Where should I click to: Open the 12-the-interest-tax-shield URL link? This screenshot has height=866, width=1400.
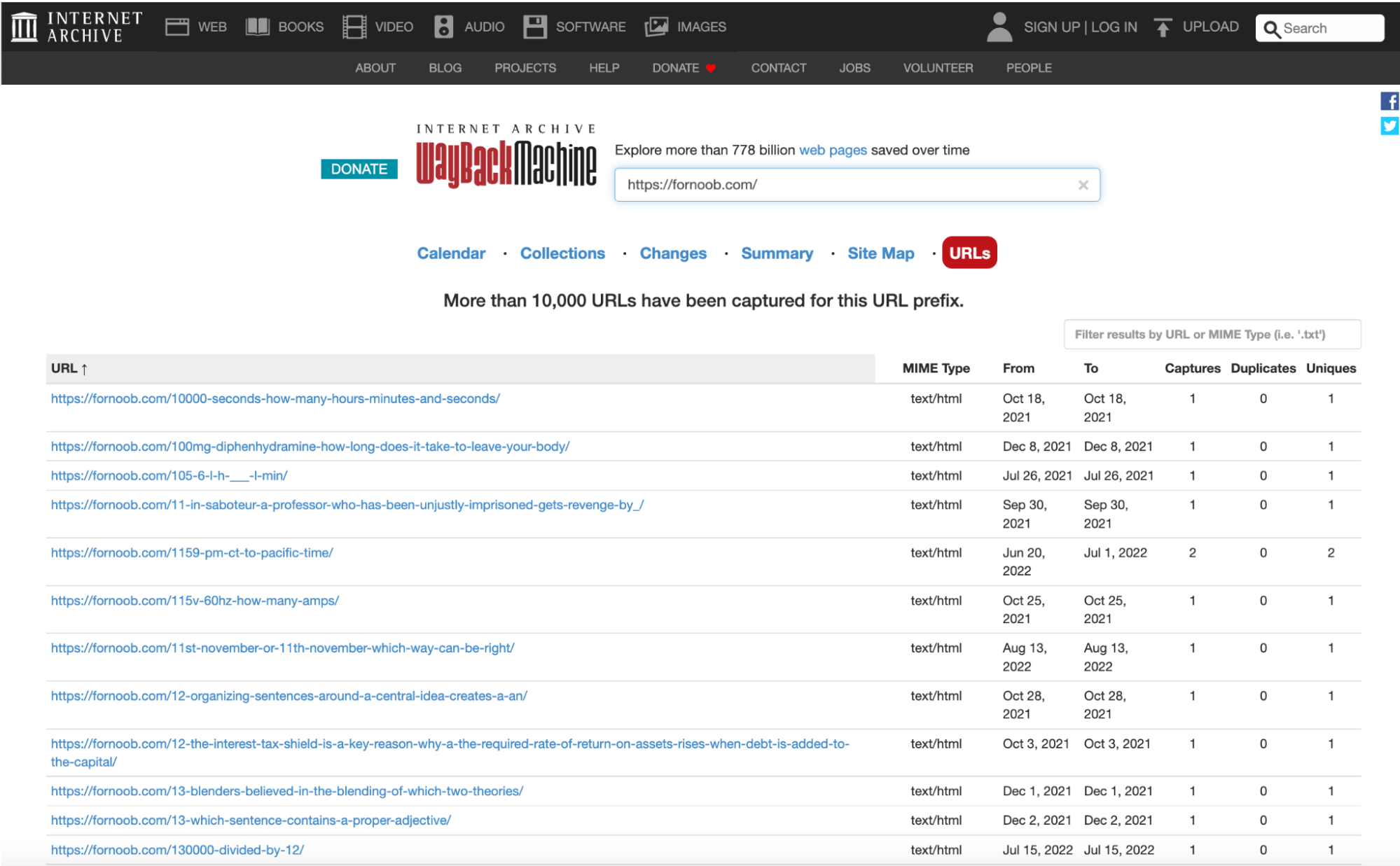point(450,753)
